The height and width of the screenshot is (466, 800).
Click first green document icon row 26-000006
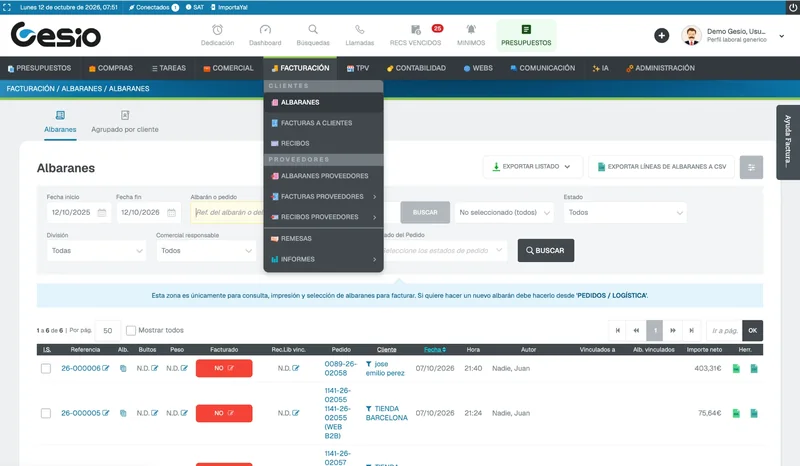pyautogui.click(x=736, y=369)
